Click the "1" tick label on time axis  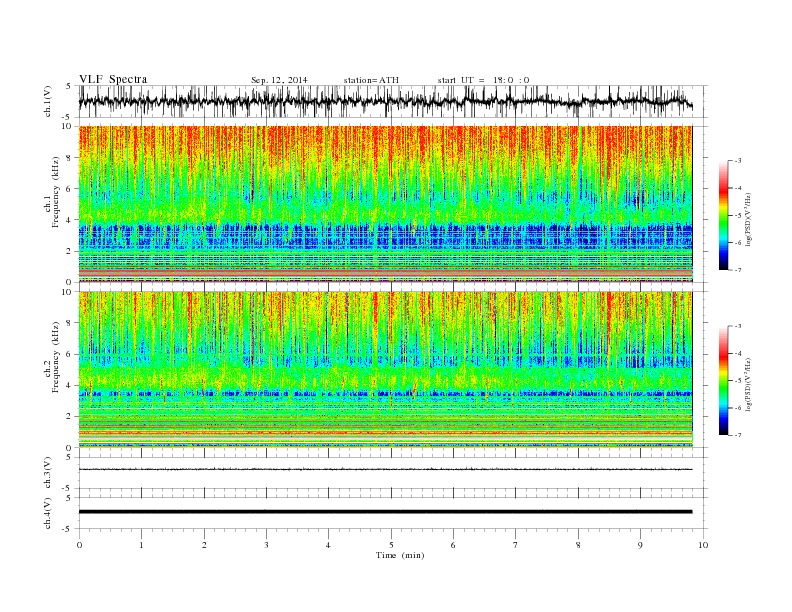(141, 545)
